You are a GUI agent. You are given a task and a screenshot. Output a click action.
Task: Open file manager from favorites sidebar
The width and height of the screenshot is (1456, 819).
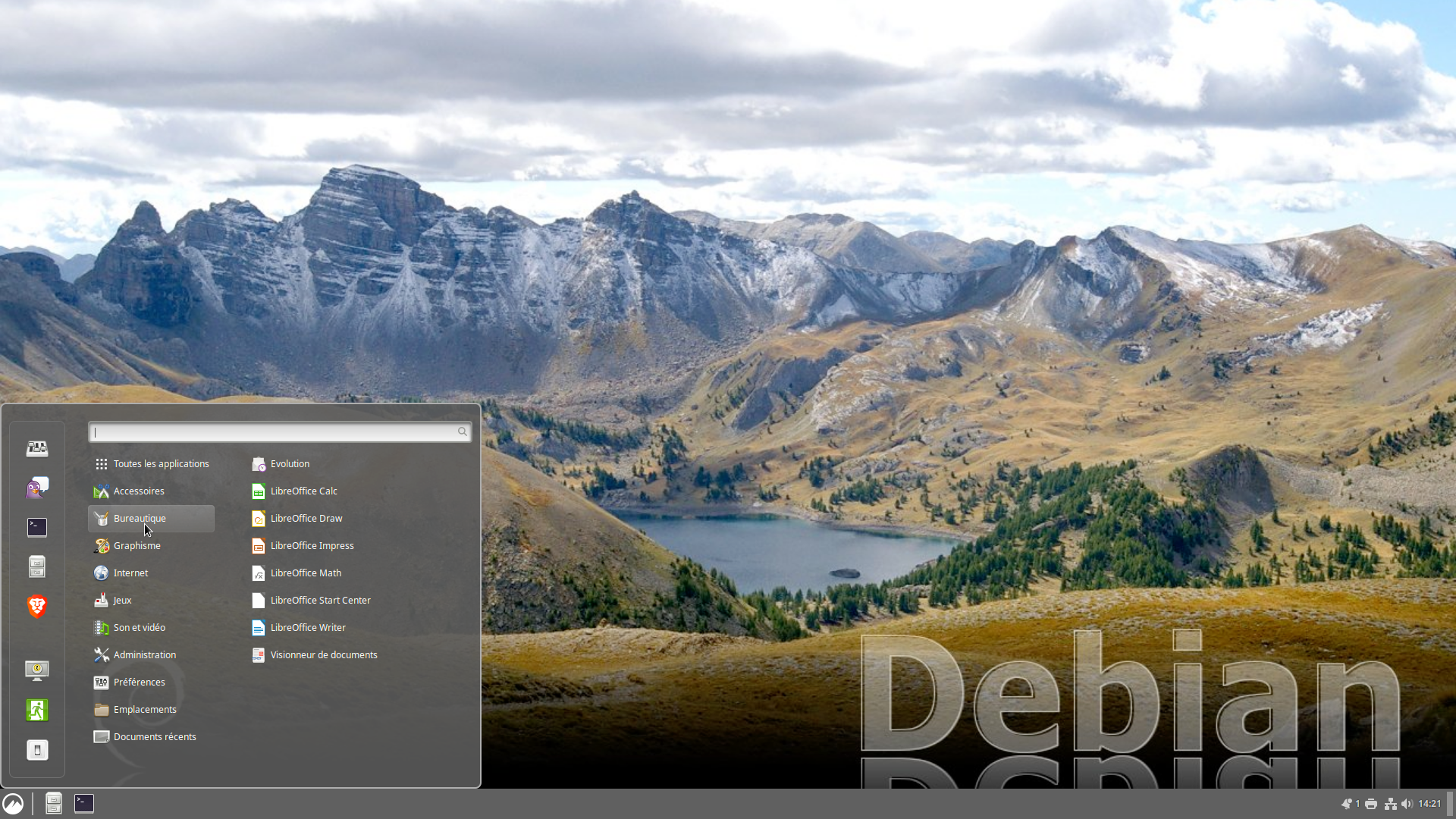pyautogui.click(x=36, y=566)
